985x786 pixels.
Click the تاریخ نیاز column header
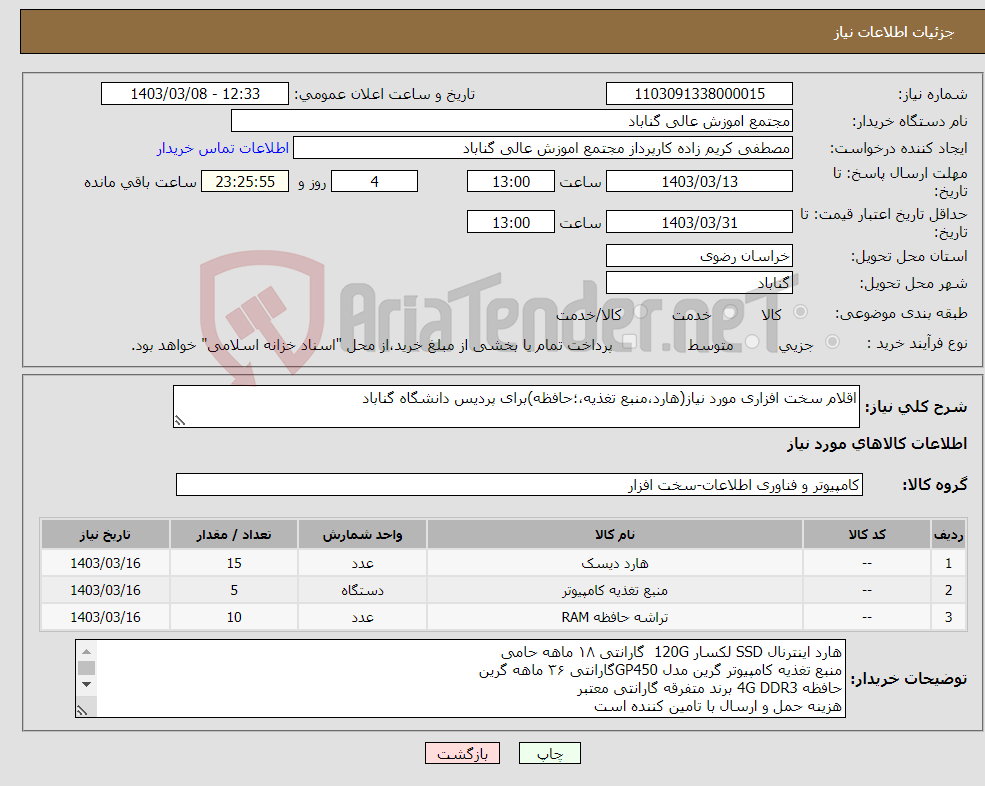[106, 535]
